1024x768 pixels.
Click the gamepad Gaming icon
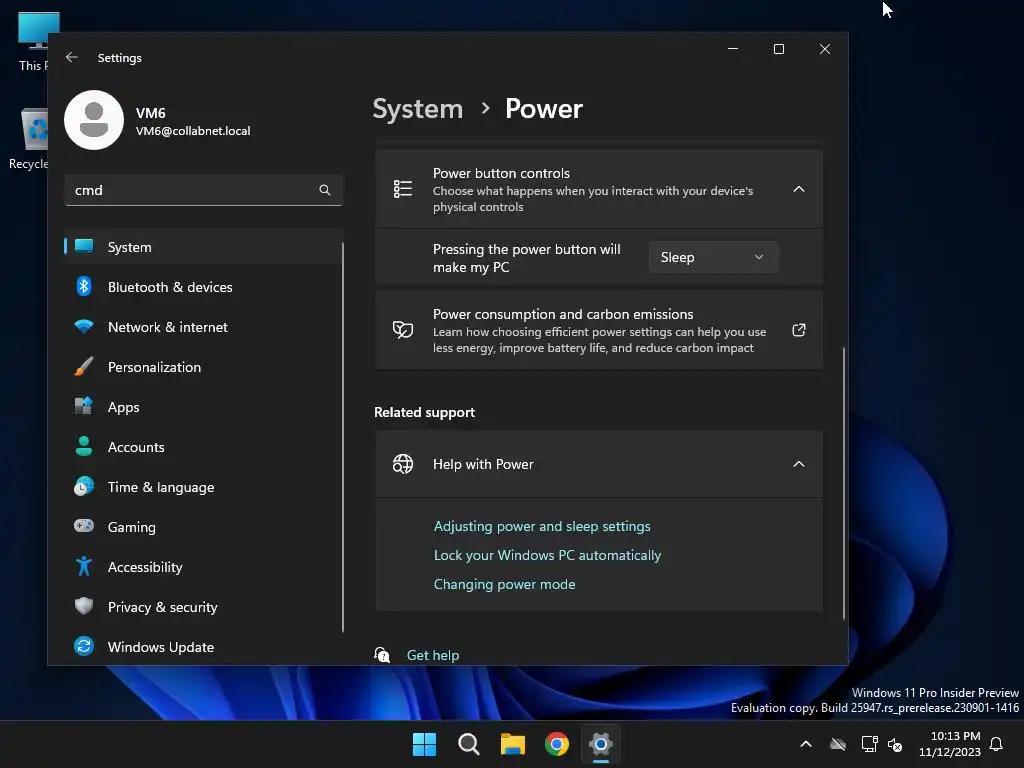click(84, 526)
